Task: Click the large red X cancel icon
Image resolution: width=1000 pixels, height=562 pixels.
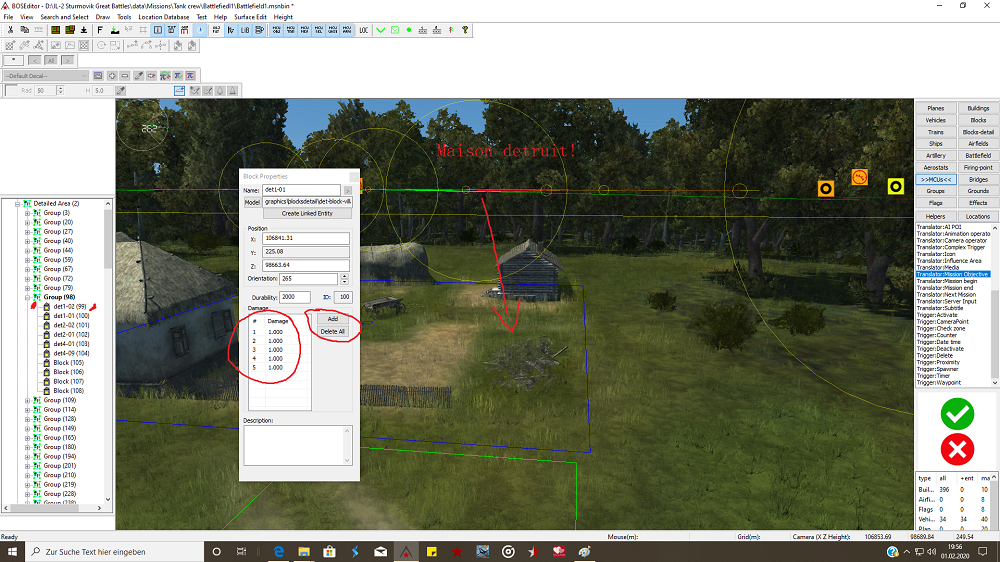Action: (957, 450)
